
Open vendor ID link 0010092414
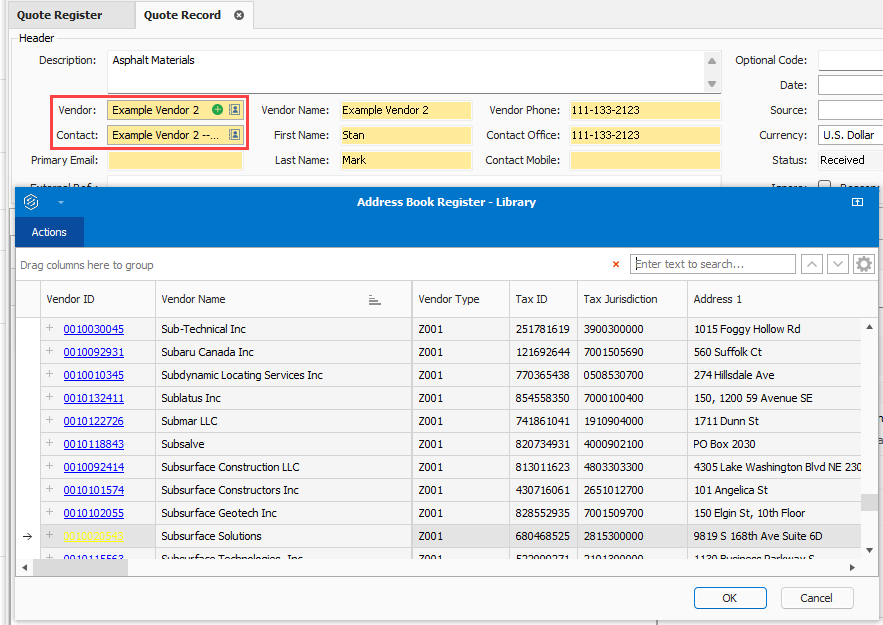pos(94,467)
